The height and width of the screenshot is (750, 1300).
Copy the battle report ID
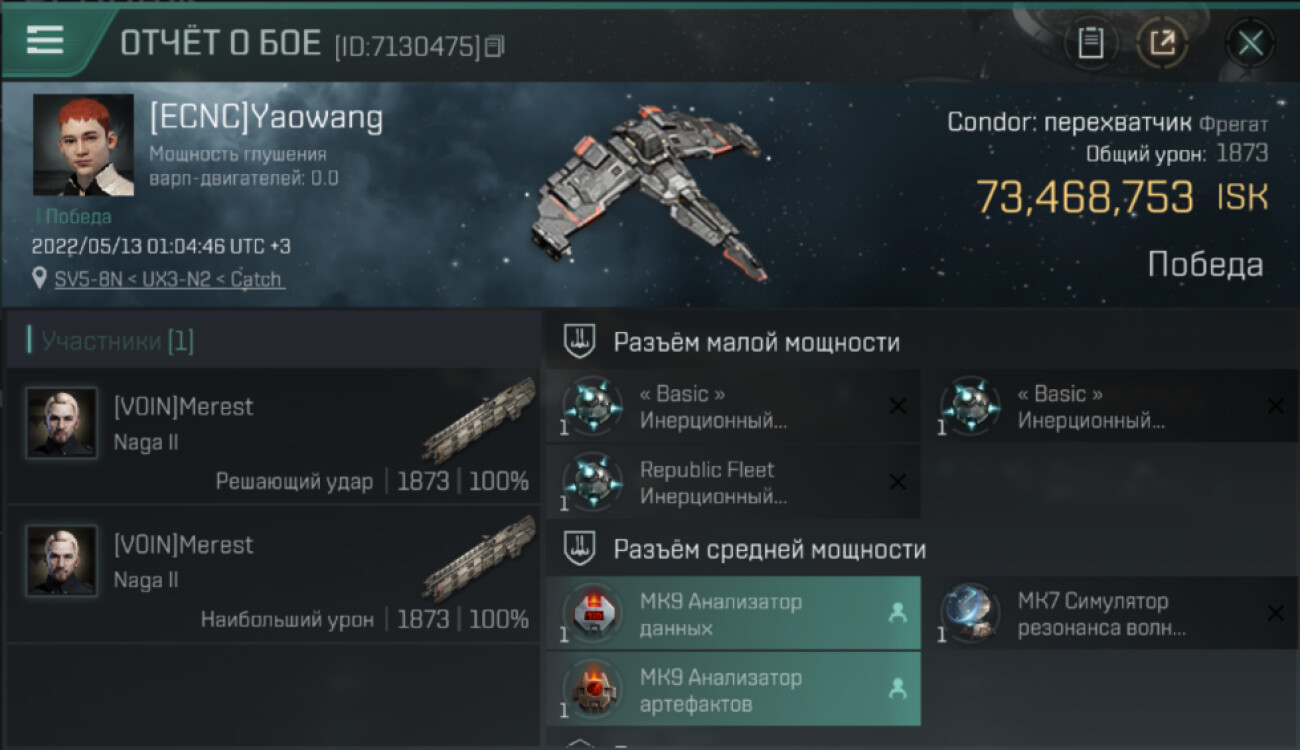[x=495, y=46]
